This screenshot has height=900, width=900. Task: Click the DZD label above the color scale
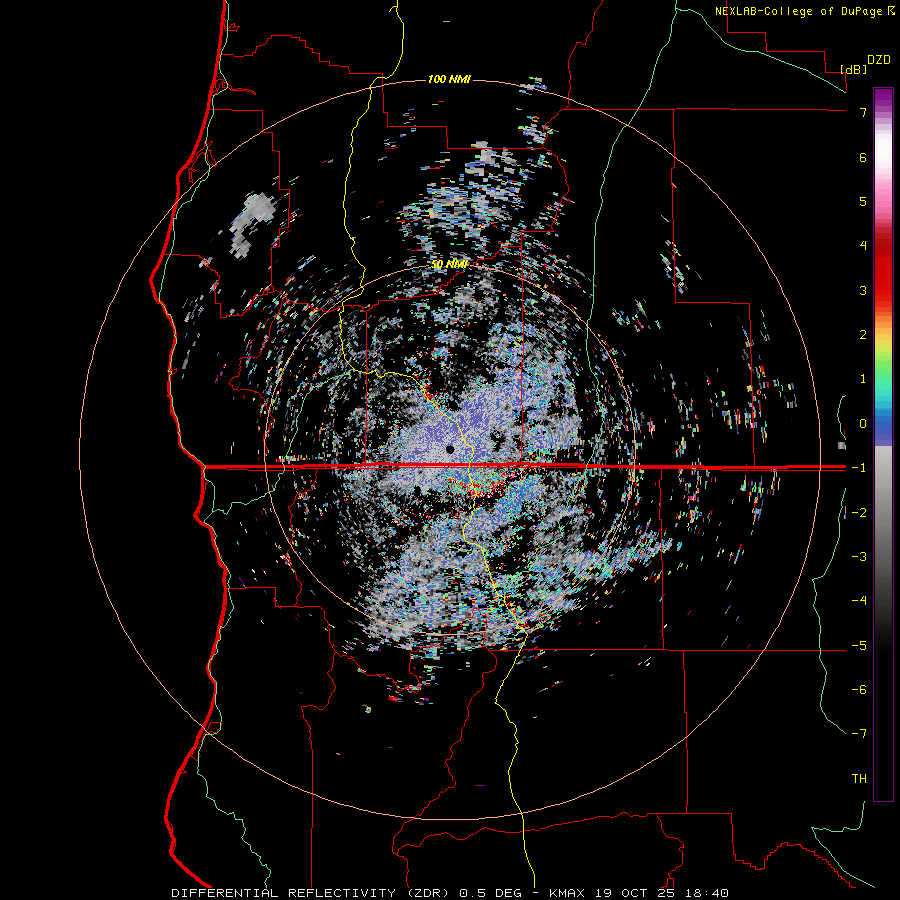point(879,60)
